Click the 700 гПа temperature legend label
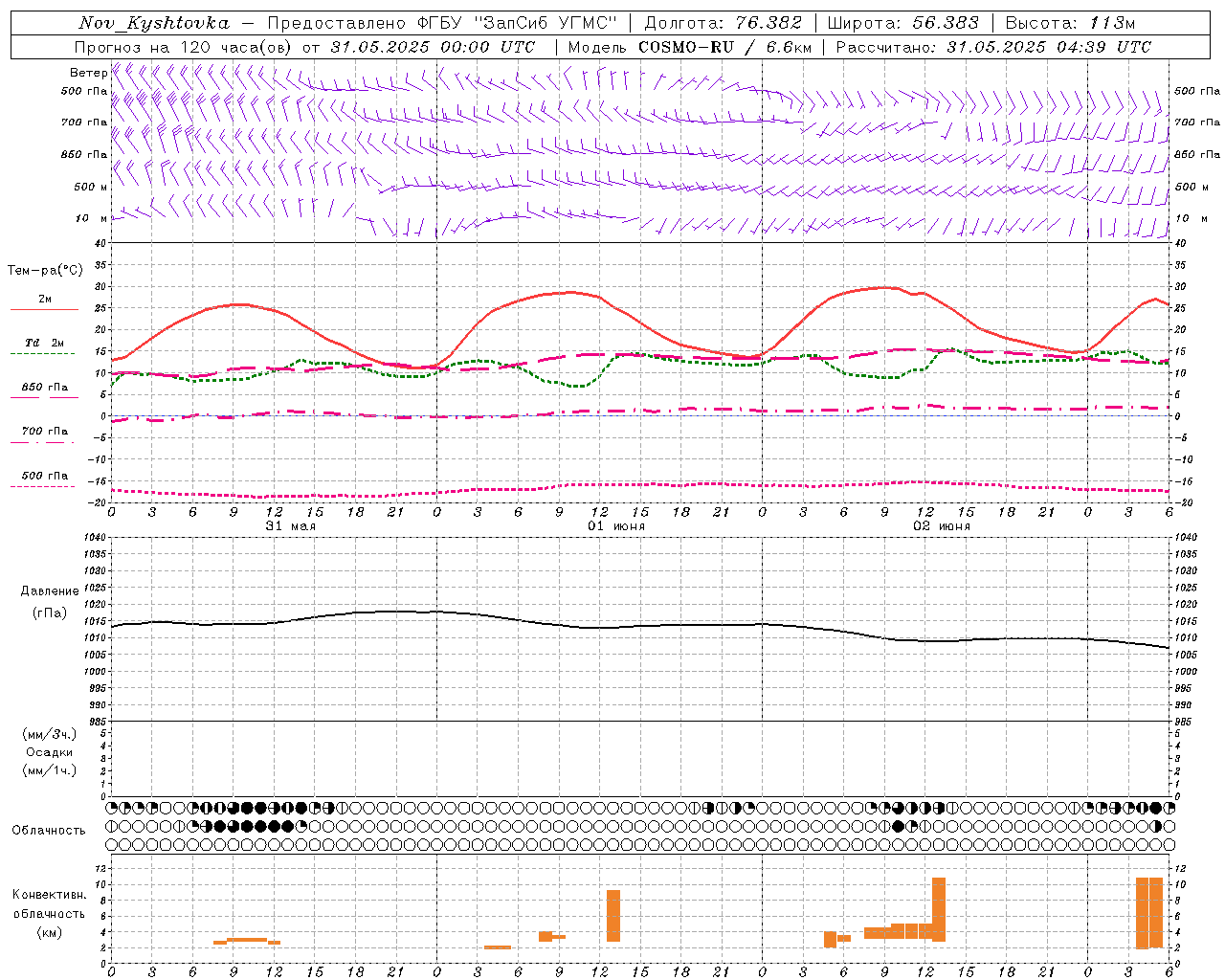This screenshot has height=980, width=1225. coord(45,431)
